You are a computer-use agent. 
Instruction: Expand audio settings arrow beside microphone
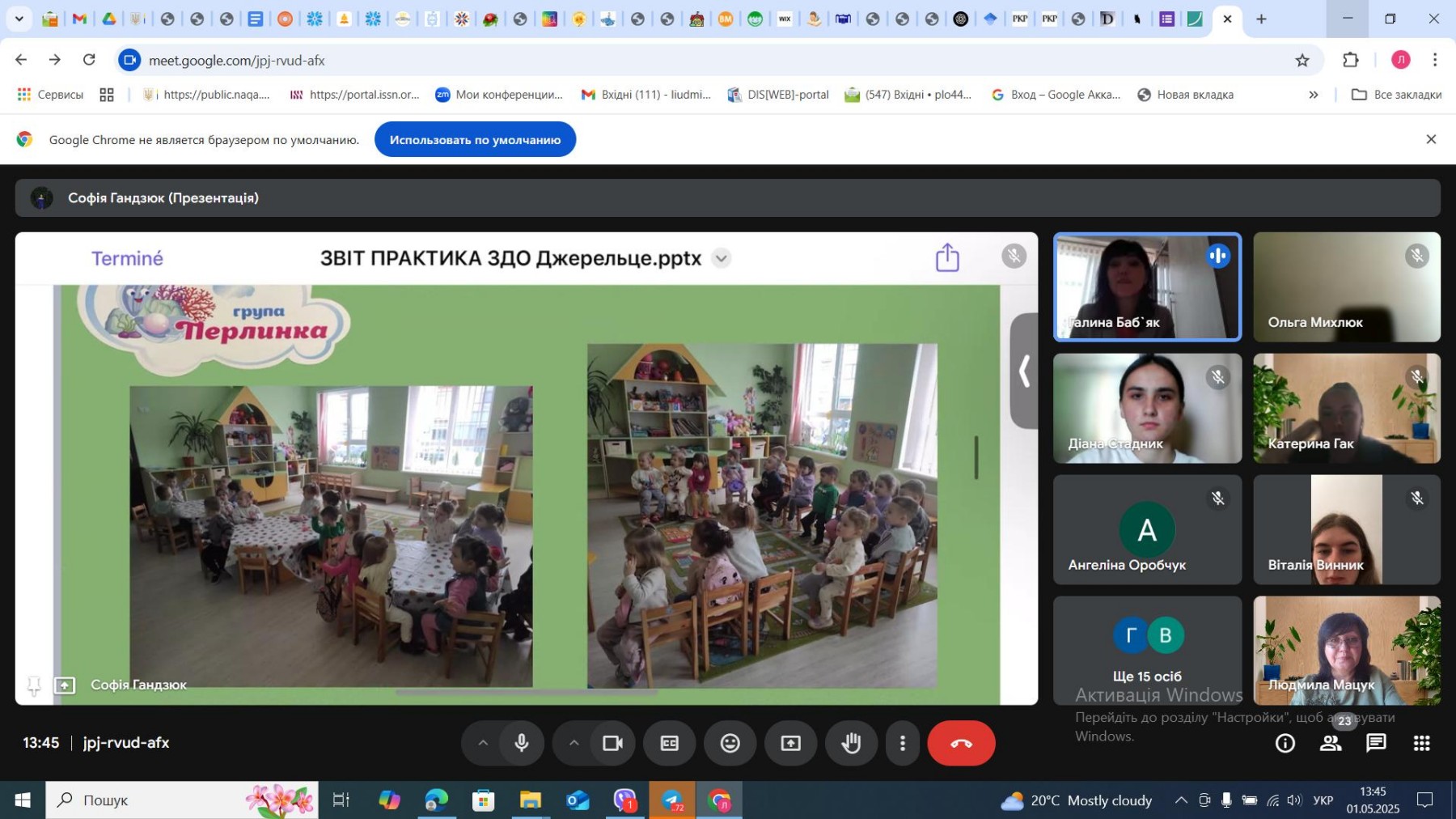point(483,743)
